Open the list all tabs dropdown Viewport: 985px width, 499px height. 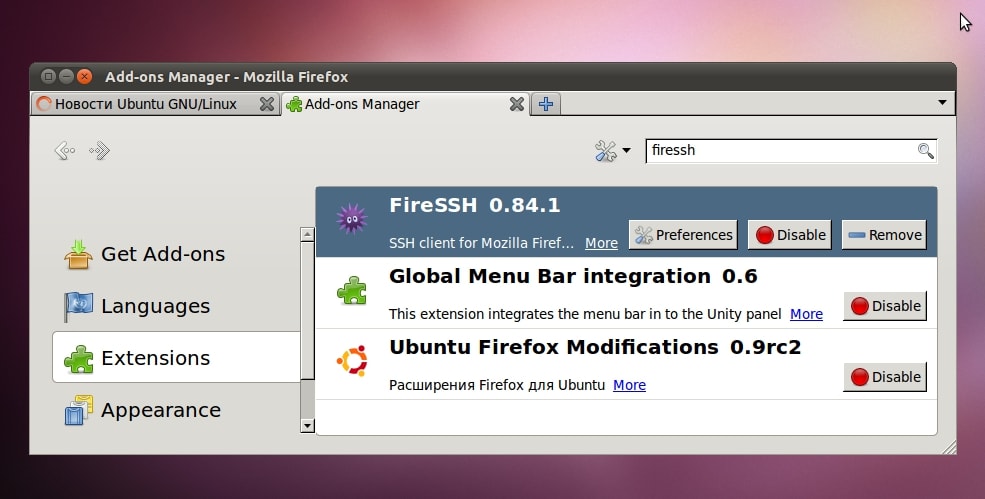coord(942,103)
